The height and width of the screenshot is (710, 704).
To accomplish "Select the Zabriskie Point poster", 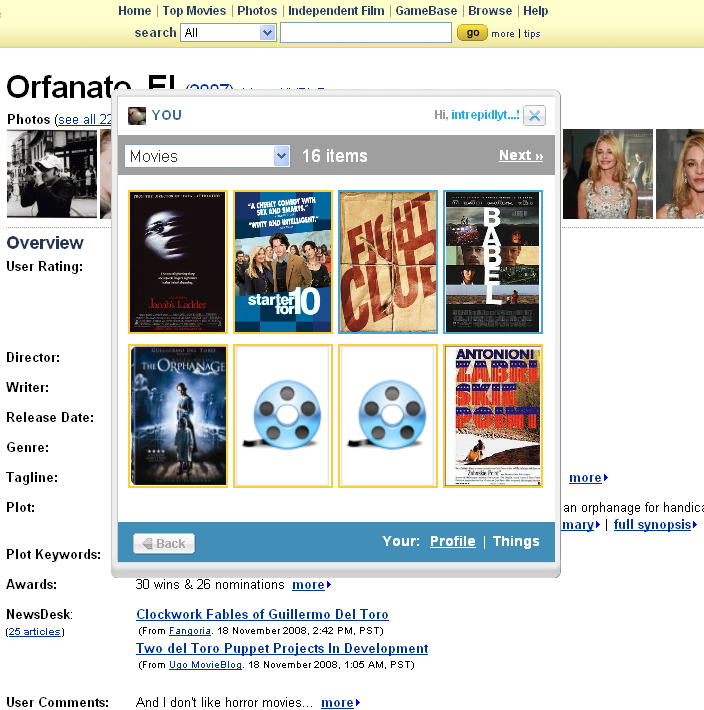I will (493, 416).
